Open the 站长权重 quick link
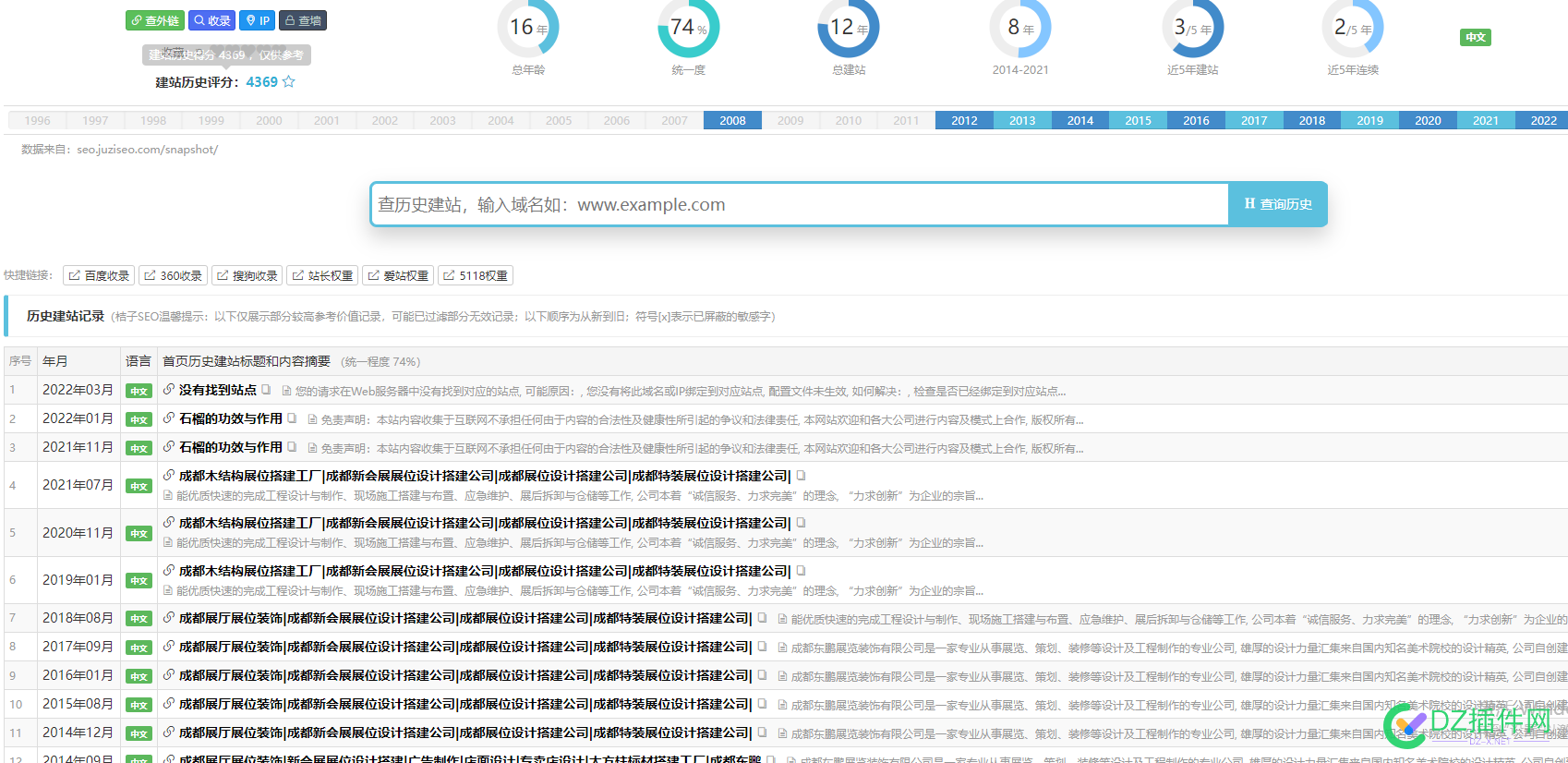Screen dimensions: 1568x763 point(322,275)
